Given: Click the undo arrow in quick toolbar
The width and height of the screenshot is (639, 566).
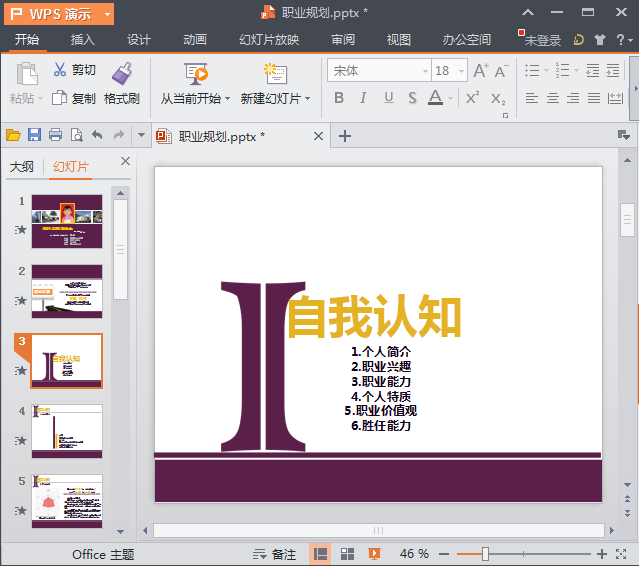Looking at the screenshot, I should click(x=97, y=136).
